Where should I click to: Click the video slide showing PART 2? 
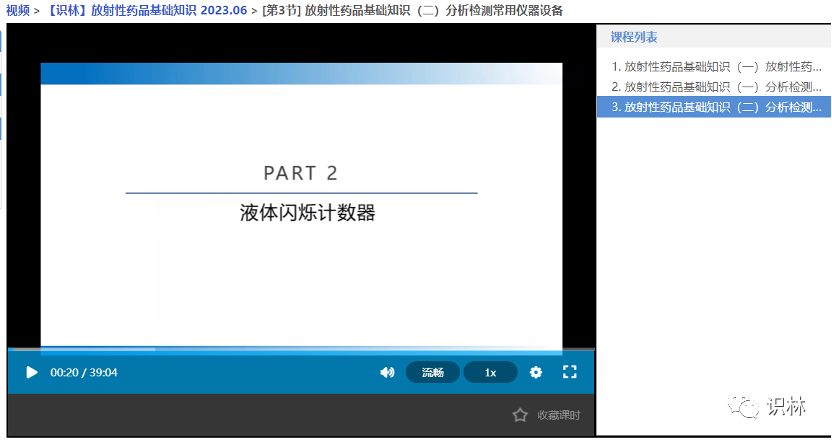301,207
